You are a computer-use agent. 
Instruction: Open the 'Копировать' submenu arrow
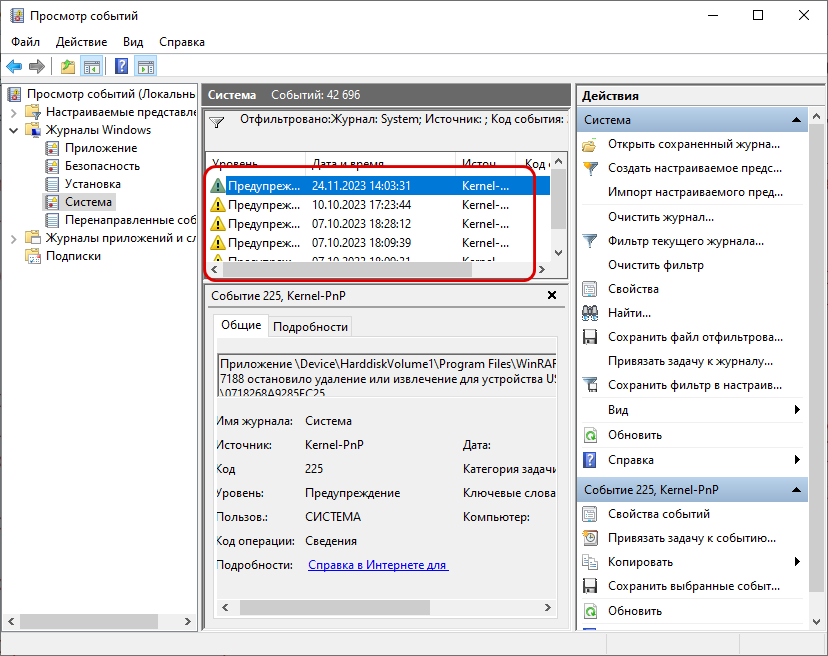(x=797, y=562)
